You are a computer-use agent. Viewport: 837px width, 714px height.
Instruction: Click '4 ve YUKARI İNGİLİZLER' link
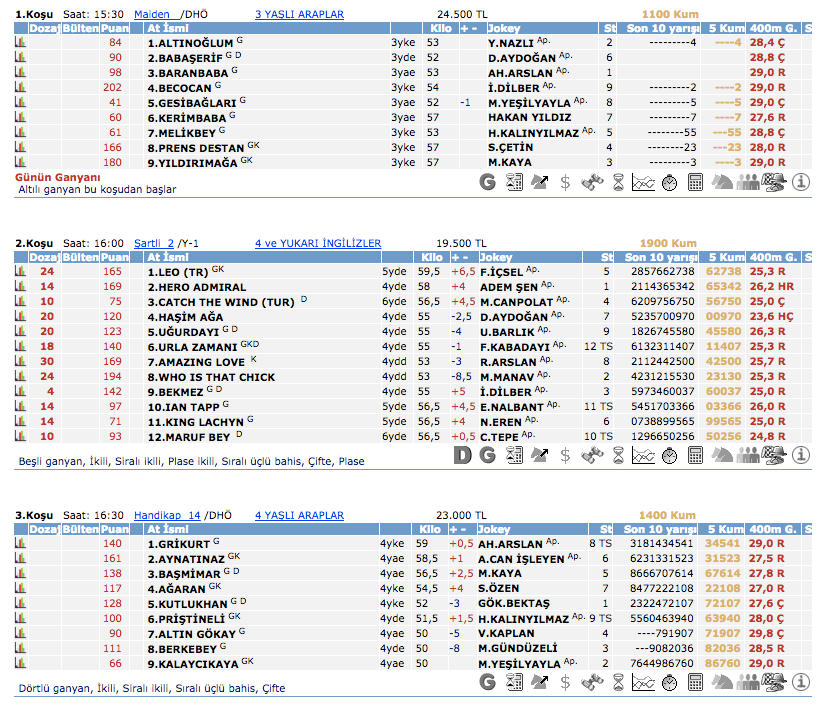pos(317,243)
